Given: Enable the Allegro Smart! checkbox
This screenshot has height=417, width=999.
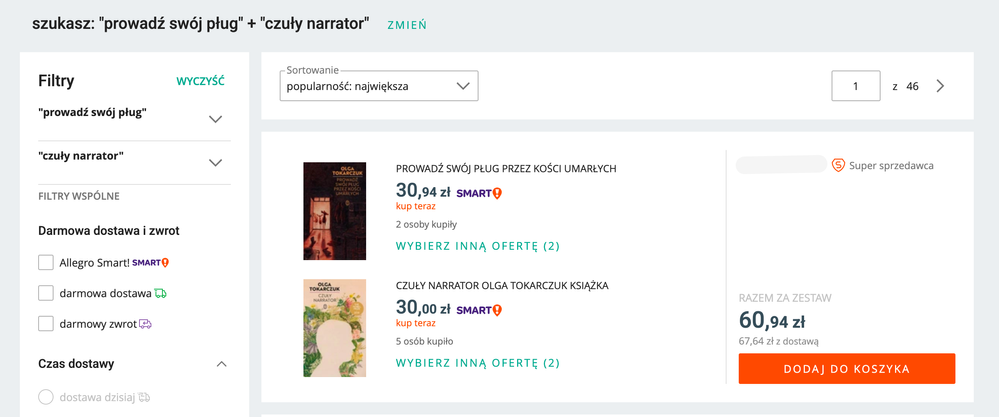Looking at the screenshot, I should [x=46, y=263].
